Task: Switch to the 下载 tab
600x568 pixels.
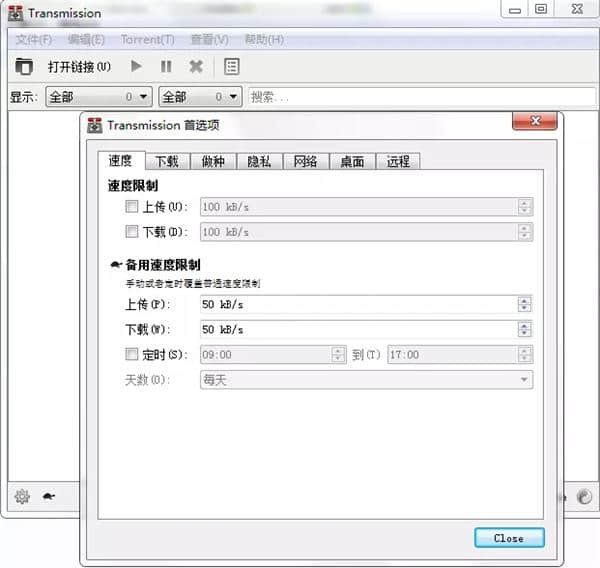Action: tap(167, 161)
